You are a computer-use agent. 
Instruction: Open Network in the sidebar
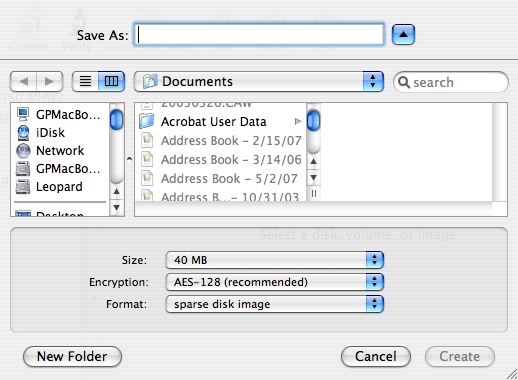[60, 151]
